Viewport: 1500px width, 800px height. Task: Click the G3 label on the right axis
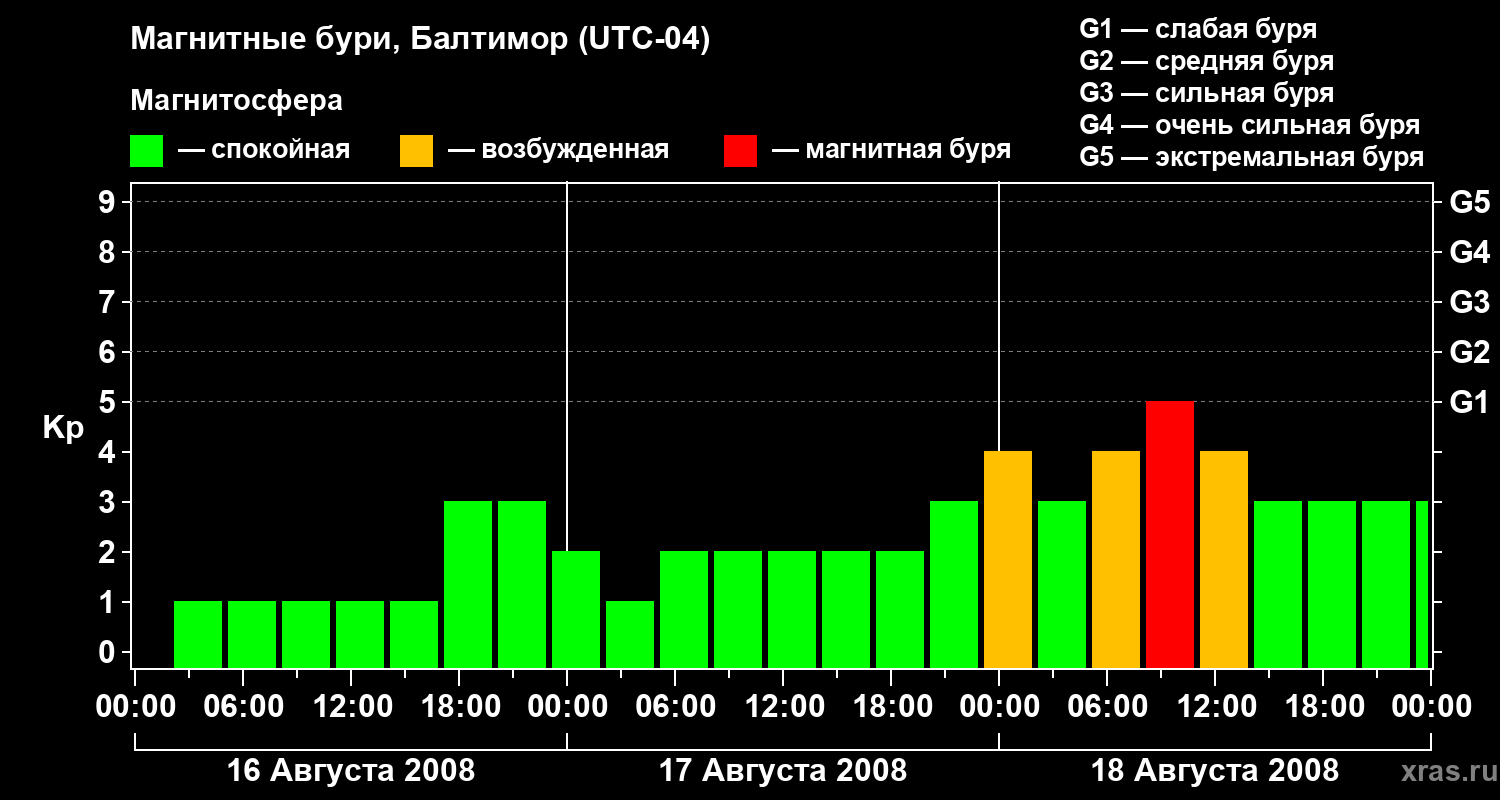point(1469,302)
